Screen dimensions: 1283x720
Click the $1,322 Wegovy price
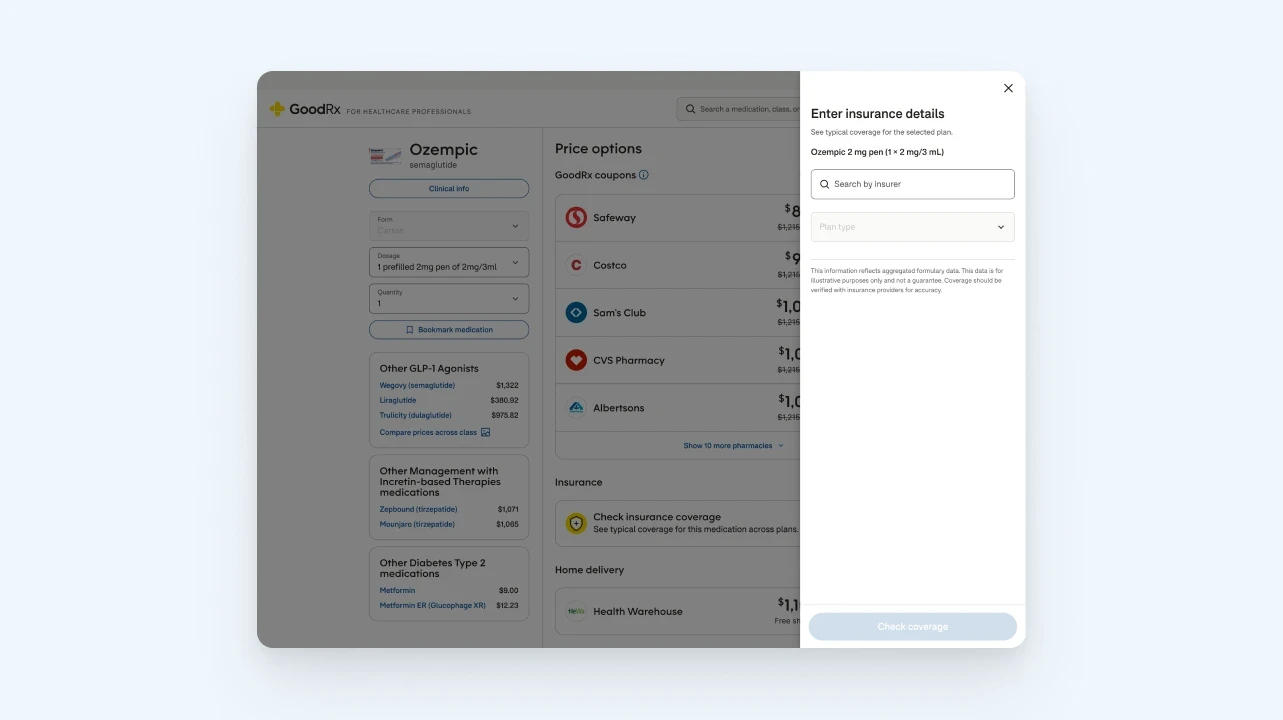[x=507, y=385]
